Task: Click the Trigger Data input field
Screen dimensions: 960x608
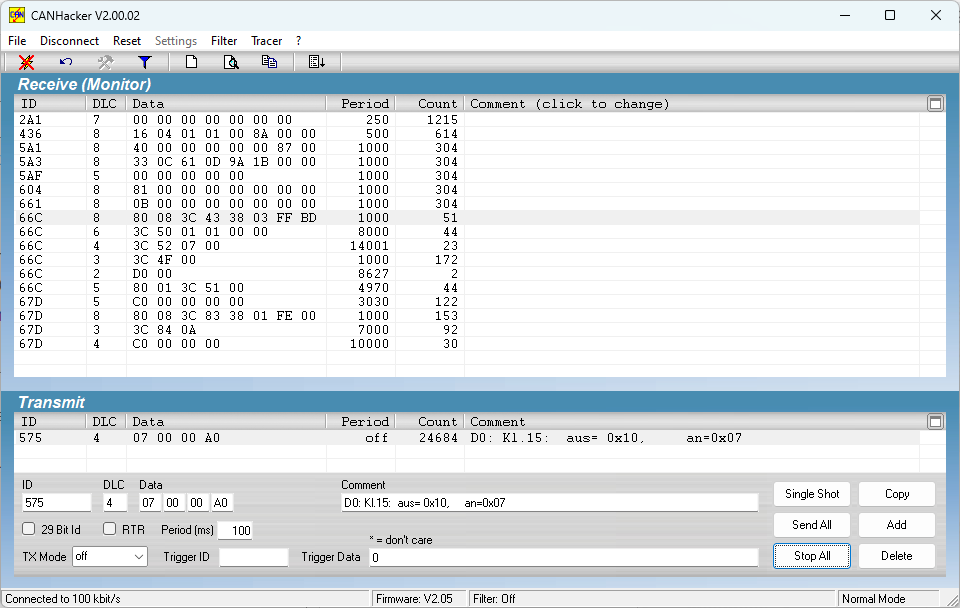Action: 564,557
